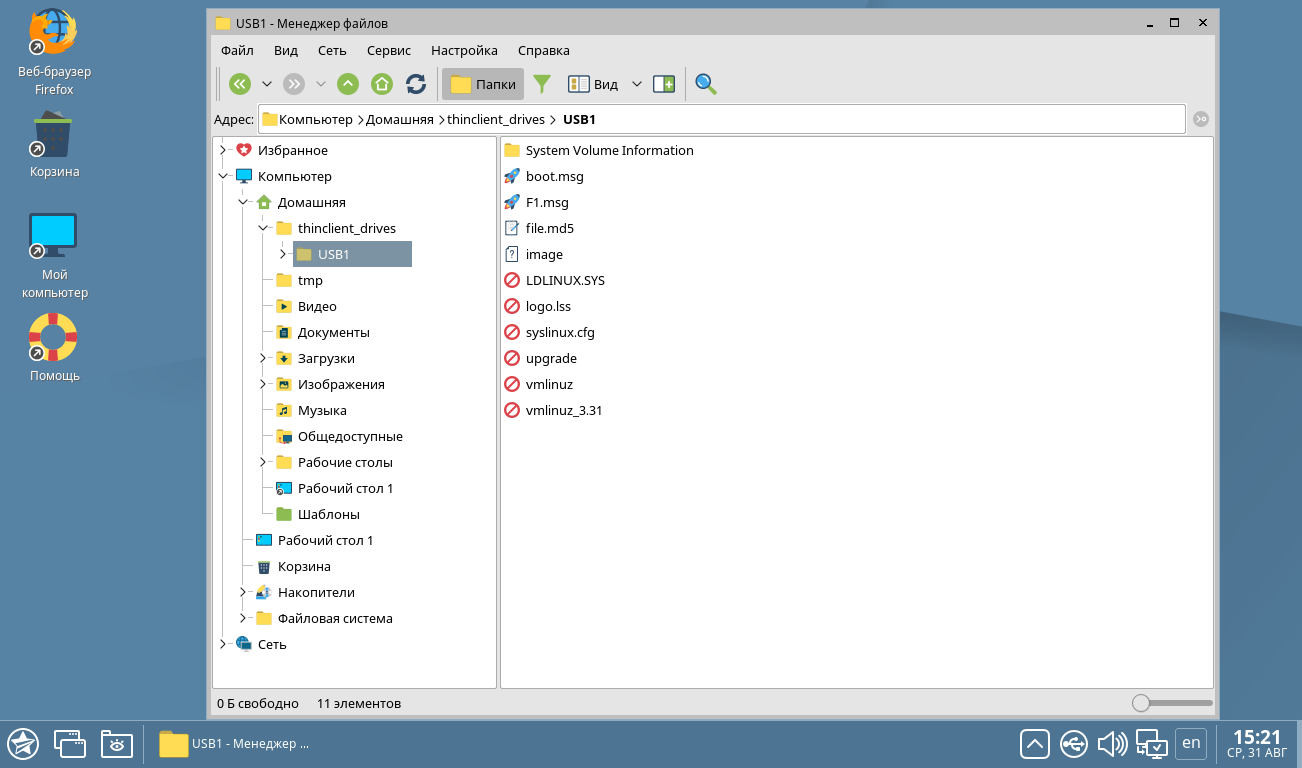This screenshot has height=768, width=1302.
Task: Click the green Back navigation arrow
Action: click(239, 84)
